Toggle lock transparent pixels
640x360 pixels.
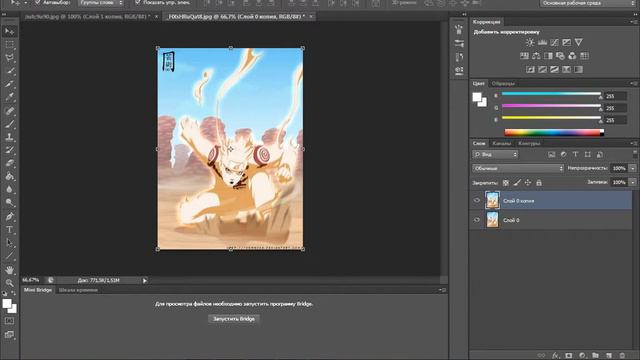pyautogui.click(x=506, y=183)
